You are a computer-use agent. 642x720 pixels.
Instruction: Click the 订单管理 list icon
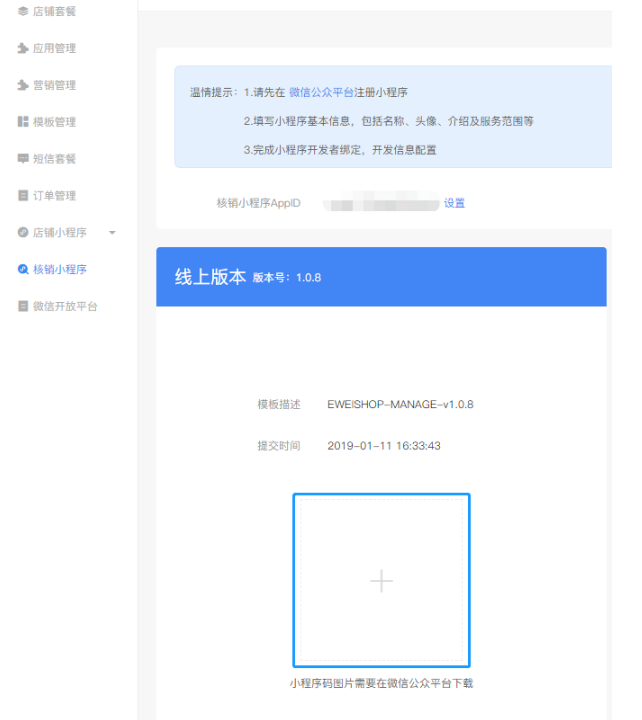click(23, 196)
